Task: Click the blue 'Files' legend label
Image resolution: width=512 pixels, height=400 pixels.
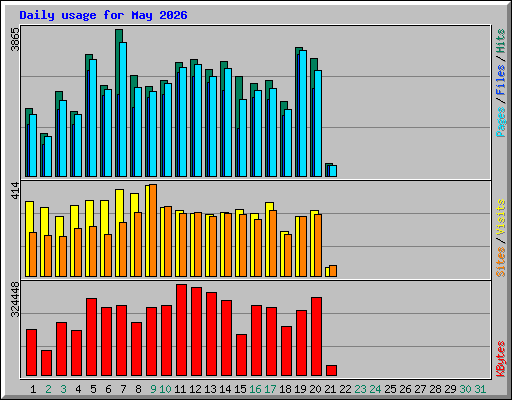Action: [500, 80]
